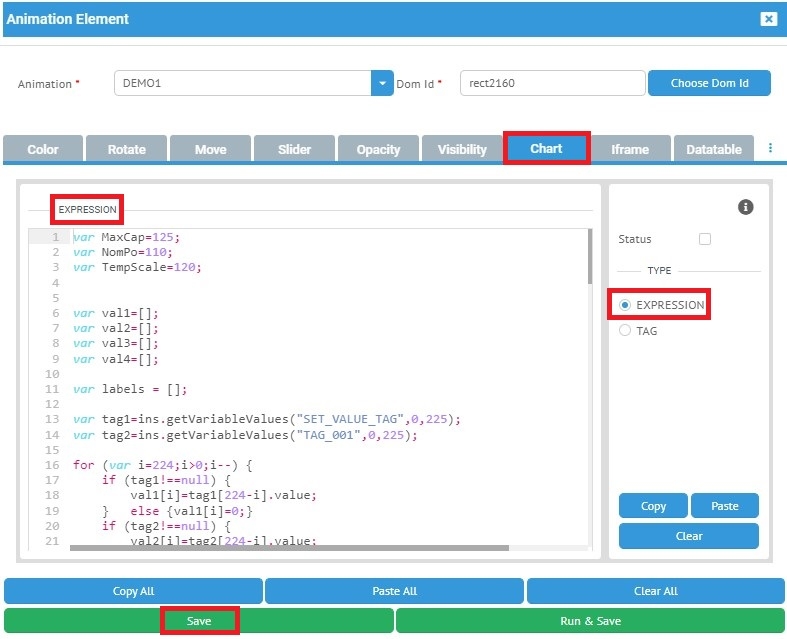
Task: Go to the Datatable tab
Action: 713,149
